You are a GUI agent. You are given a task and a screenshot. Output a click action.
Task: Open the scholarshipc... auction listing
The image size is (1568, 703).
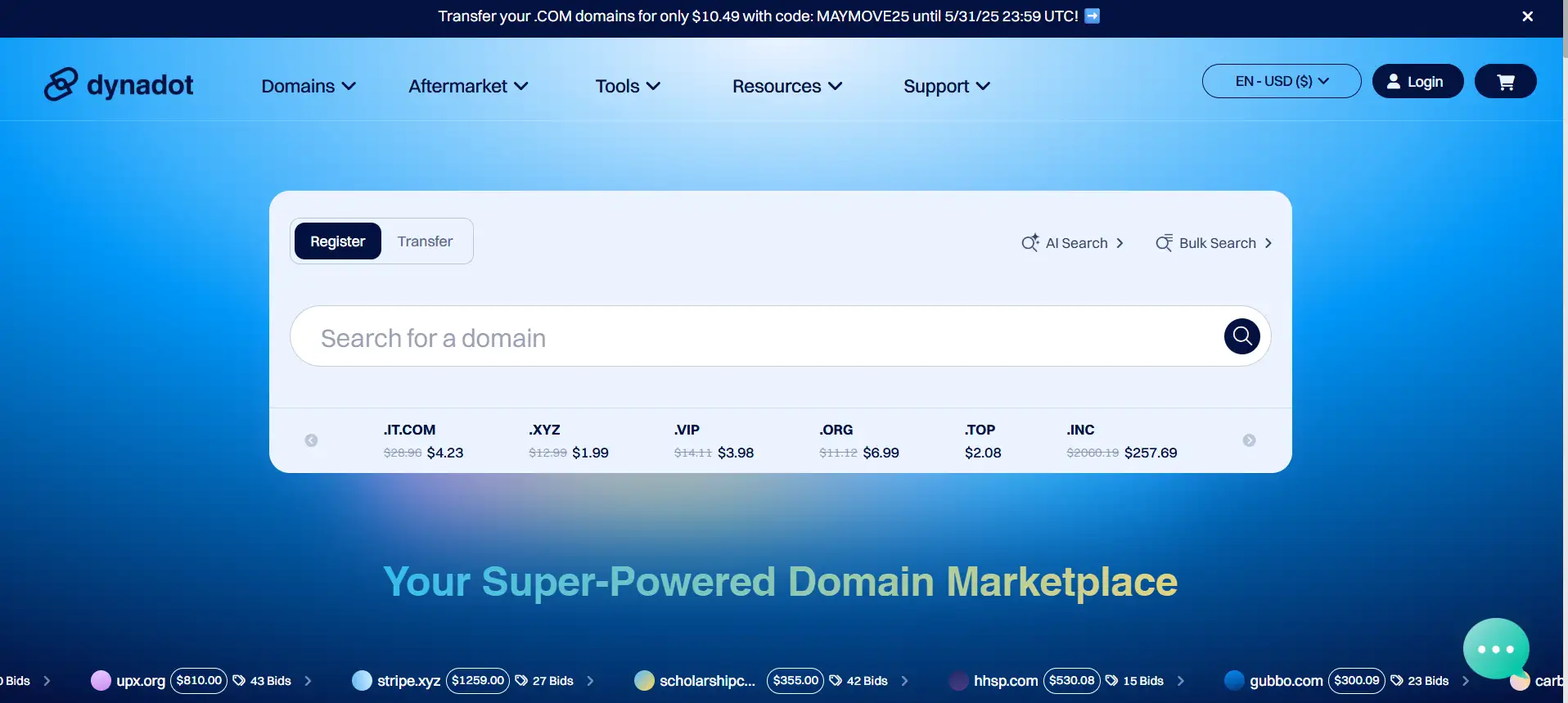click(707, 681)
